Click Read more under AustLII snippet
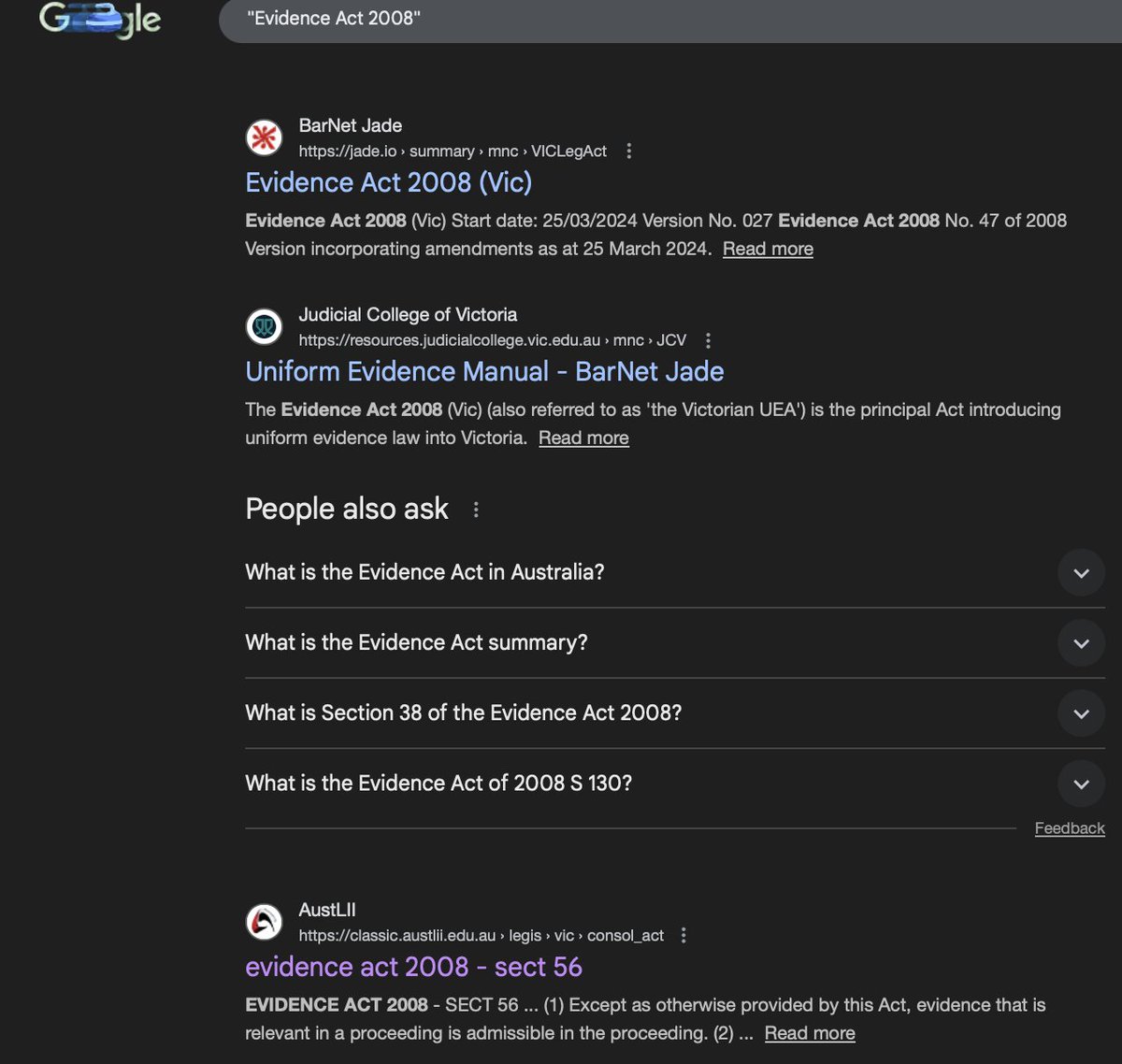1122x1064 pixels. [x=810, y=1033]
